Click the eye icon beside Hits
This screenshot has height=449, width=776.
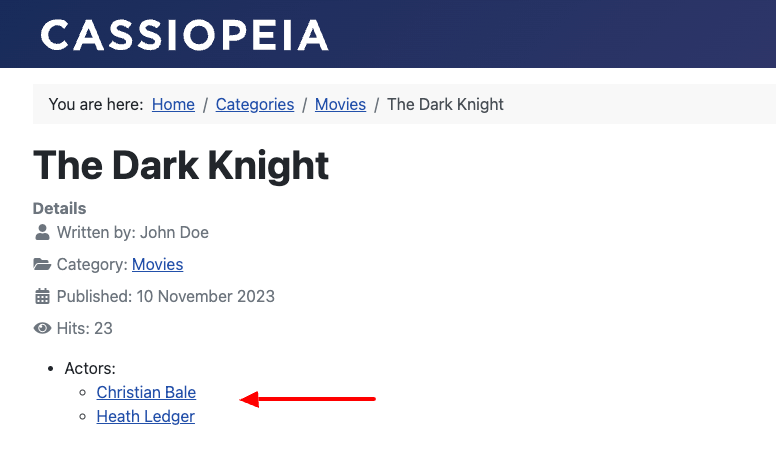[42, 328]
